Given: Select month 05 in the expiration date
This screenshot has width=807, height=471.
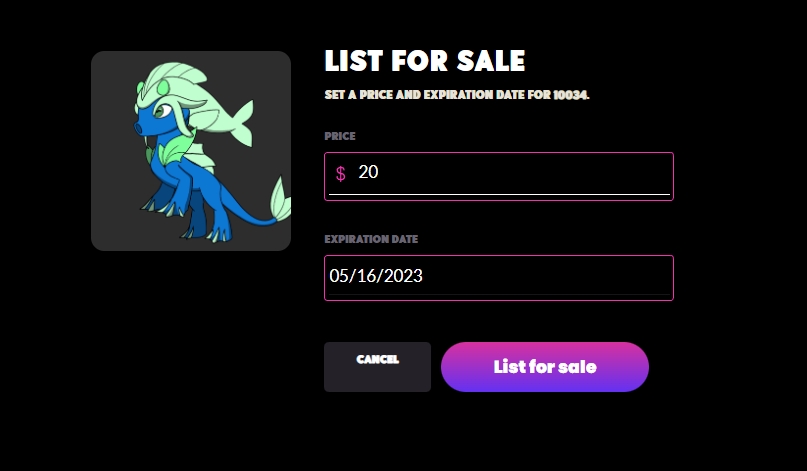Looking at the screenshot, I should tap(340, 277).
